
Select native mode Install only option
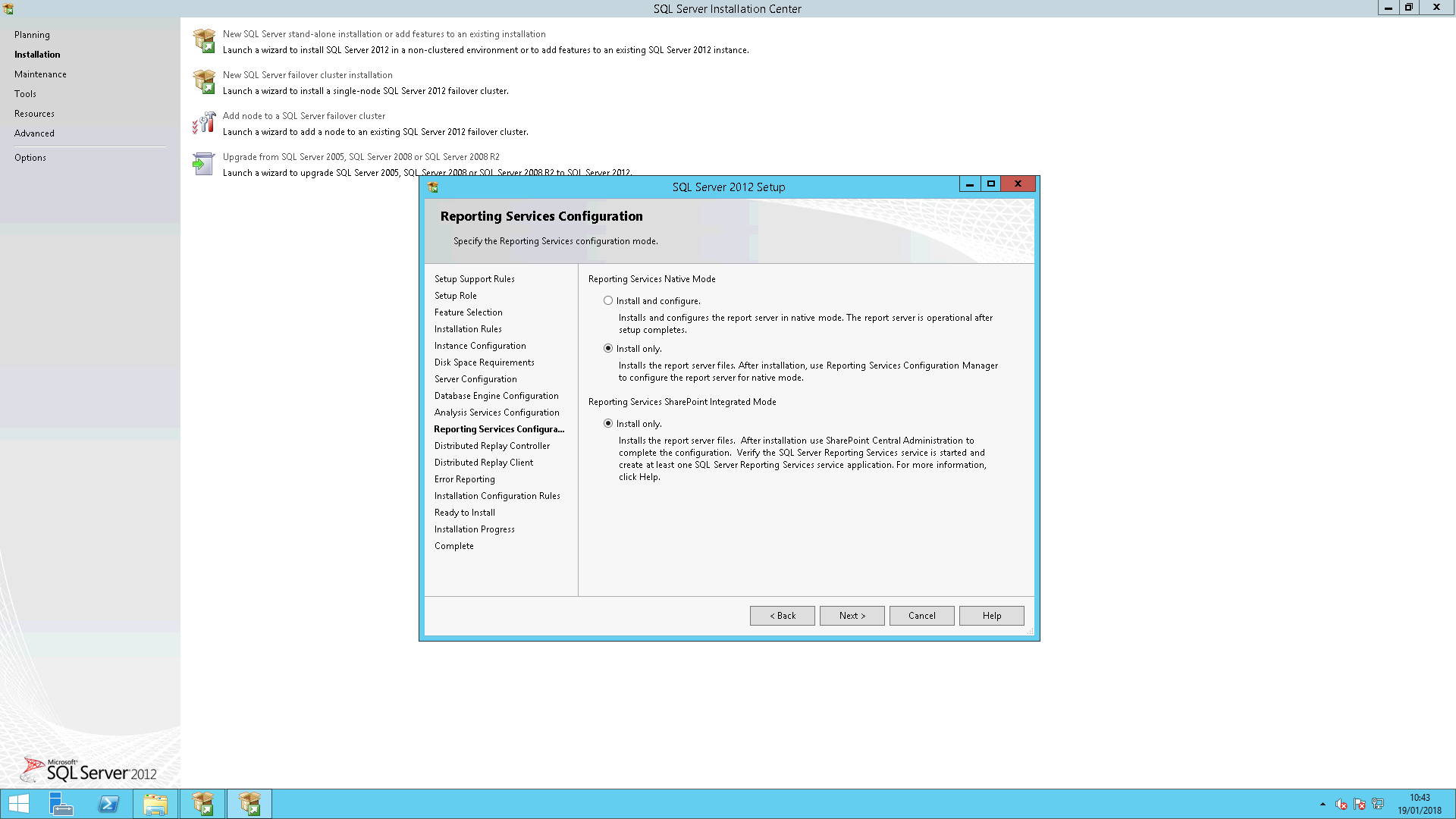pos(608,349)
